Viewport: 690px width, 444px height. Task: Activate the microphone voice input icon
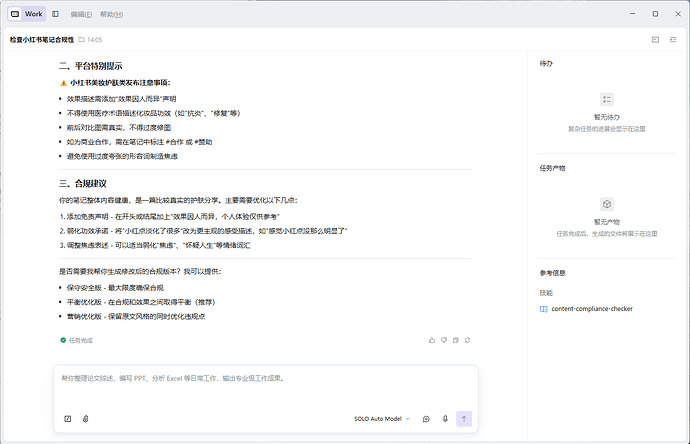(x=445, y=419)
